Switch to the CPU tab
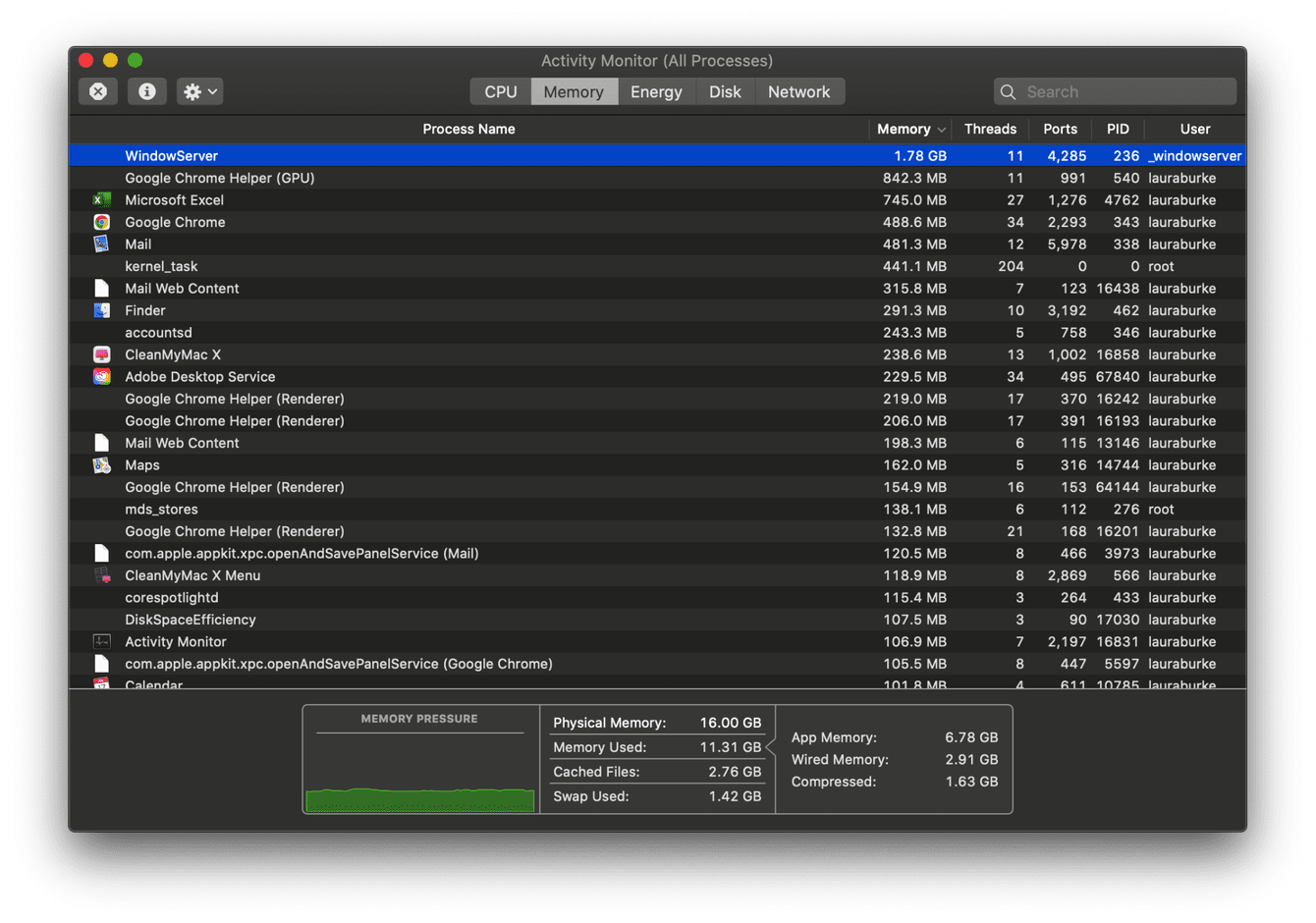The width and height of the screenshot is (1316, 923). pos(501,91)
